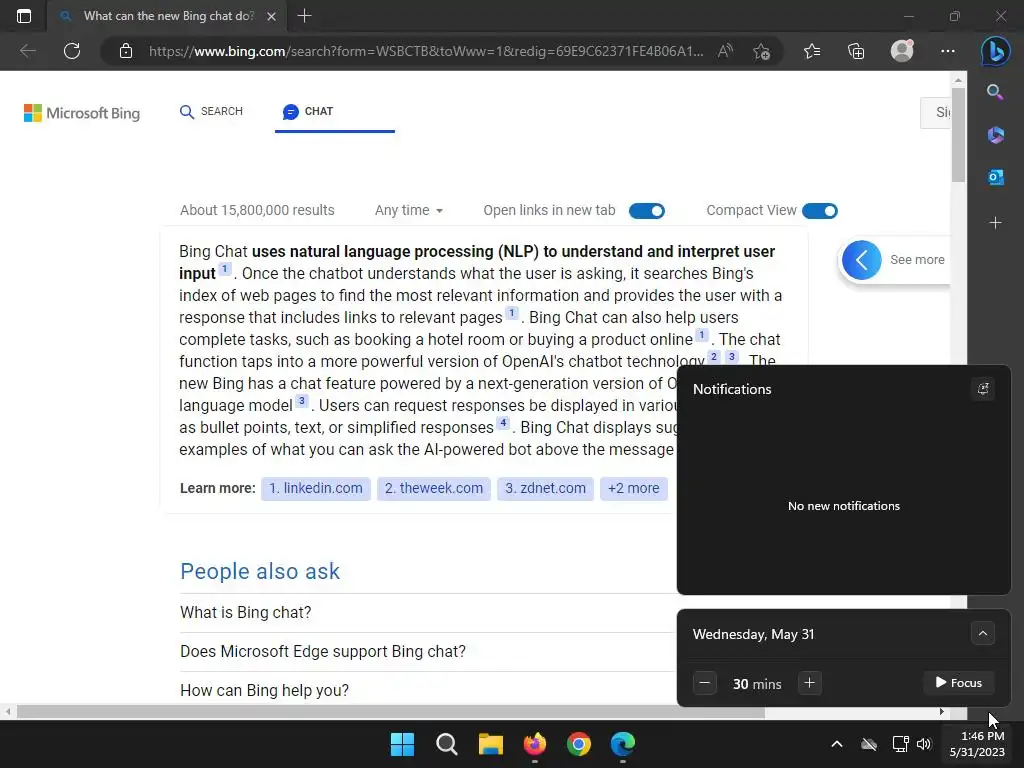1024x768 pixels.
Task: Open browser Collections
Action: coord(856,51)
